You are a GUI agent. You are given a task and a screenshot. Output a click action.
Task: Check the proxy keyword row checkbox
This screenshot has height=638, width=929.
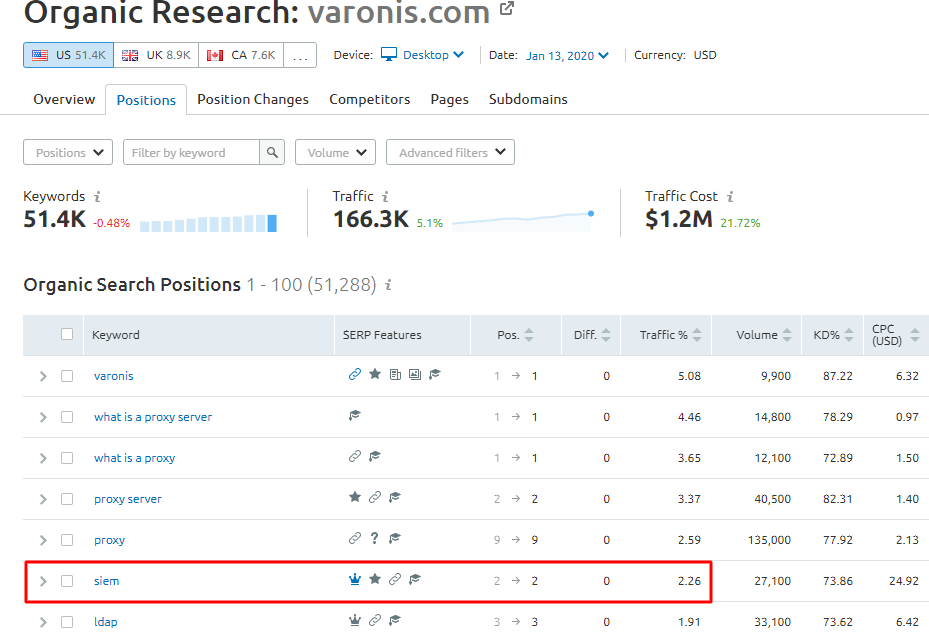click(67, 540)
